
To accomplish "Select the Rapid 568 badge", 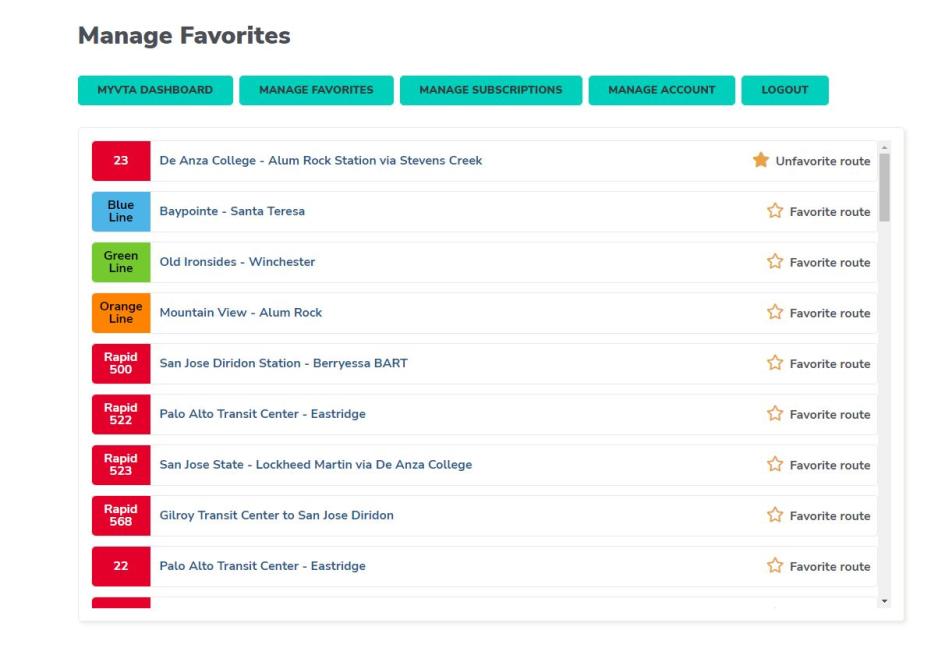I will click(x=120, y=516).
